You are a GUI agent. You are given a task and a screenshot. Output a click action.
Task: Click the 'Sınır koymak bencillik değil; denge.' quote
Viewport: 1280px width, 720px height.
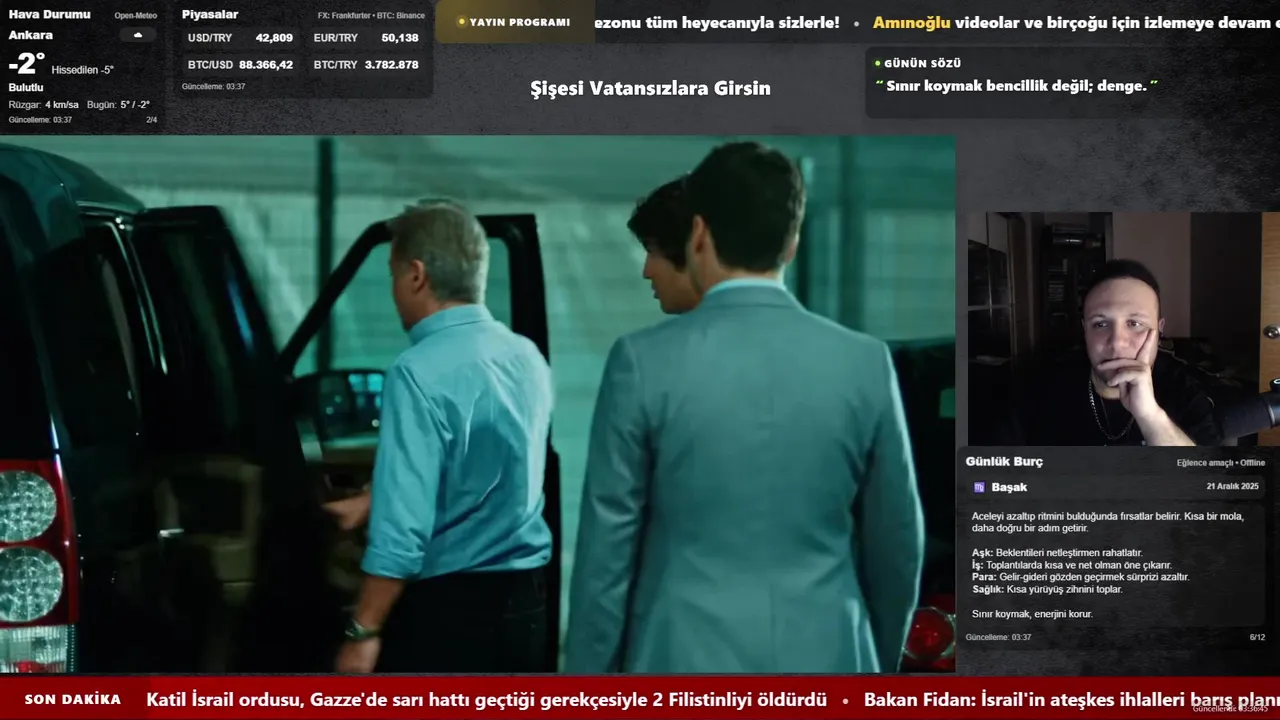(1016, 86)
